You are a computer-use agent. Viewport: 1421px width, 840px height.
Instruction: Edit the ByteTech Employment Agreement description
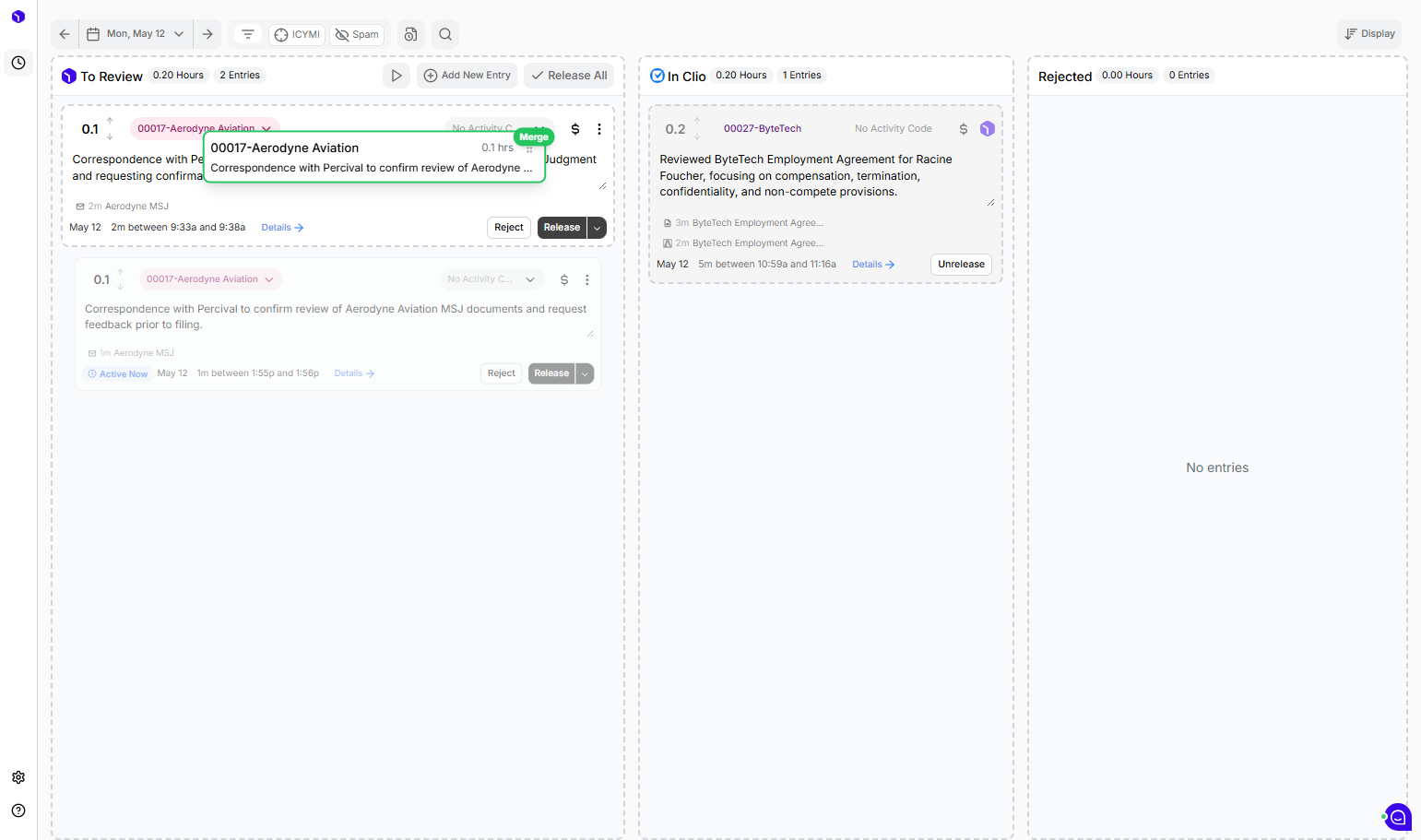click(825, 175)
